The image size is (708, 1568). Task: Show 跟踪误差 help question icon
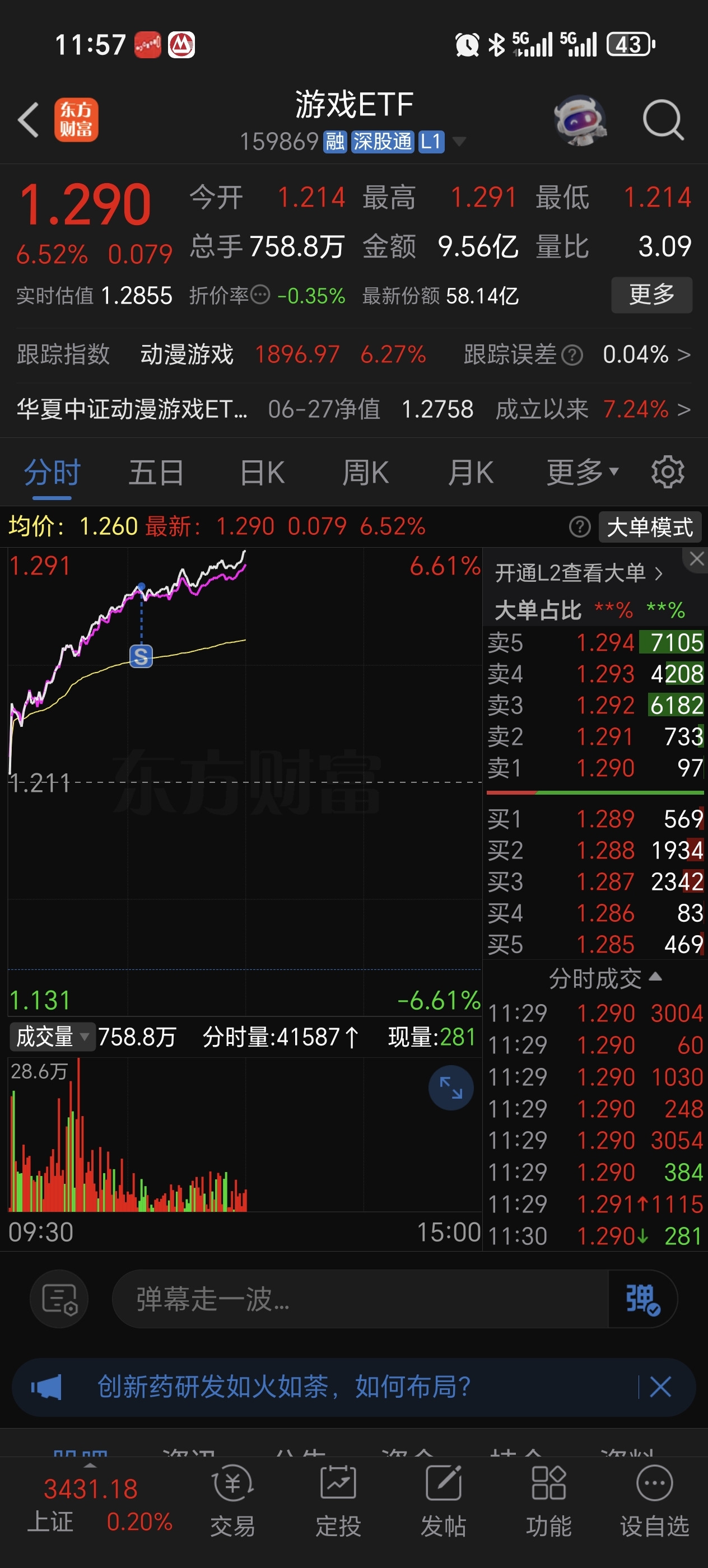coord(572,355)
